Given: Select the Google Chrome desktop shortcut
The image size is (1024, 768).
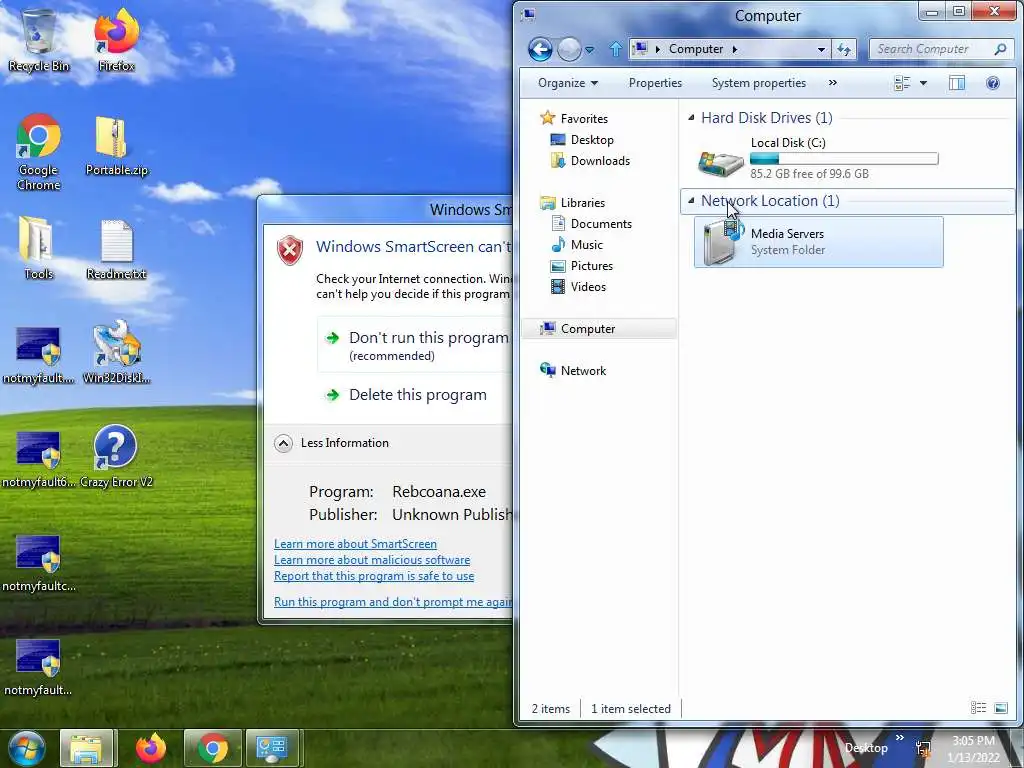Looking at the screenshot, I should tap(39, 153).
